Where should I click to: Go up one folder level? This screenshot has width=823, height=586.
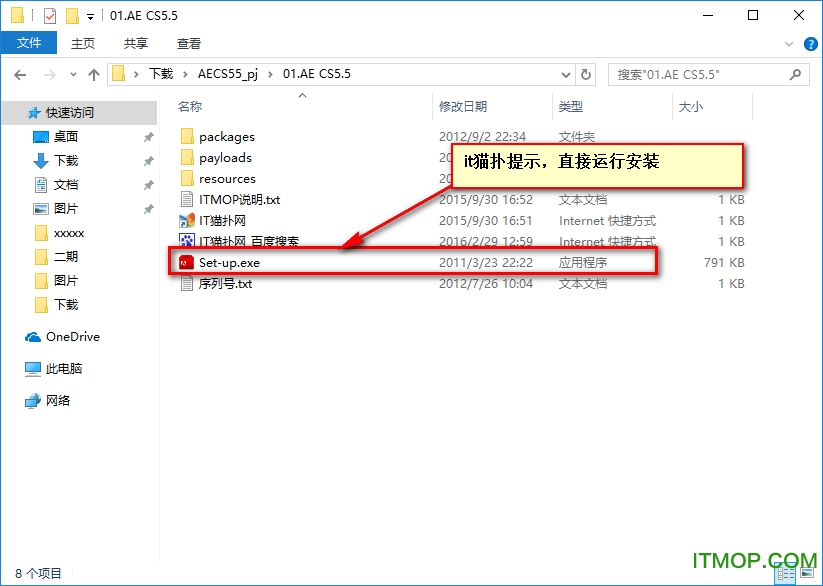pos(94,75)
